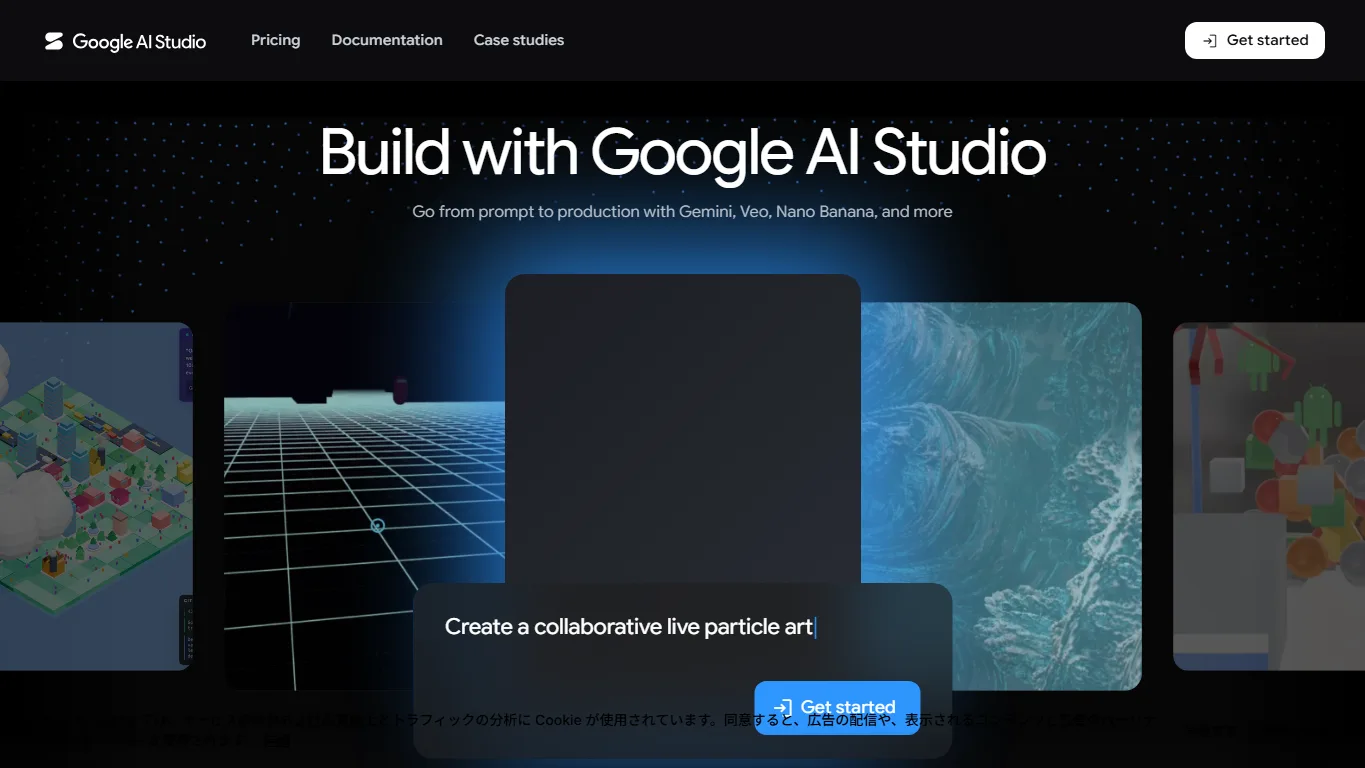Select the dark center preview card
The height and width of the screenshot is (768, 1365).
coord(683,429)
